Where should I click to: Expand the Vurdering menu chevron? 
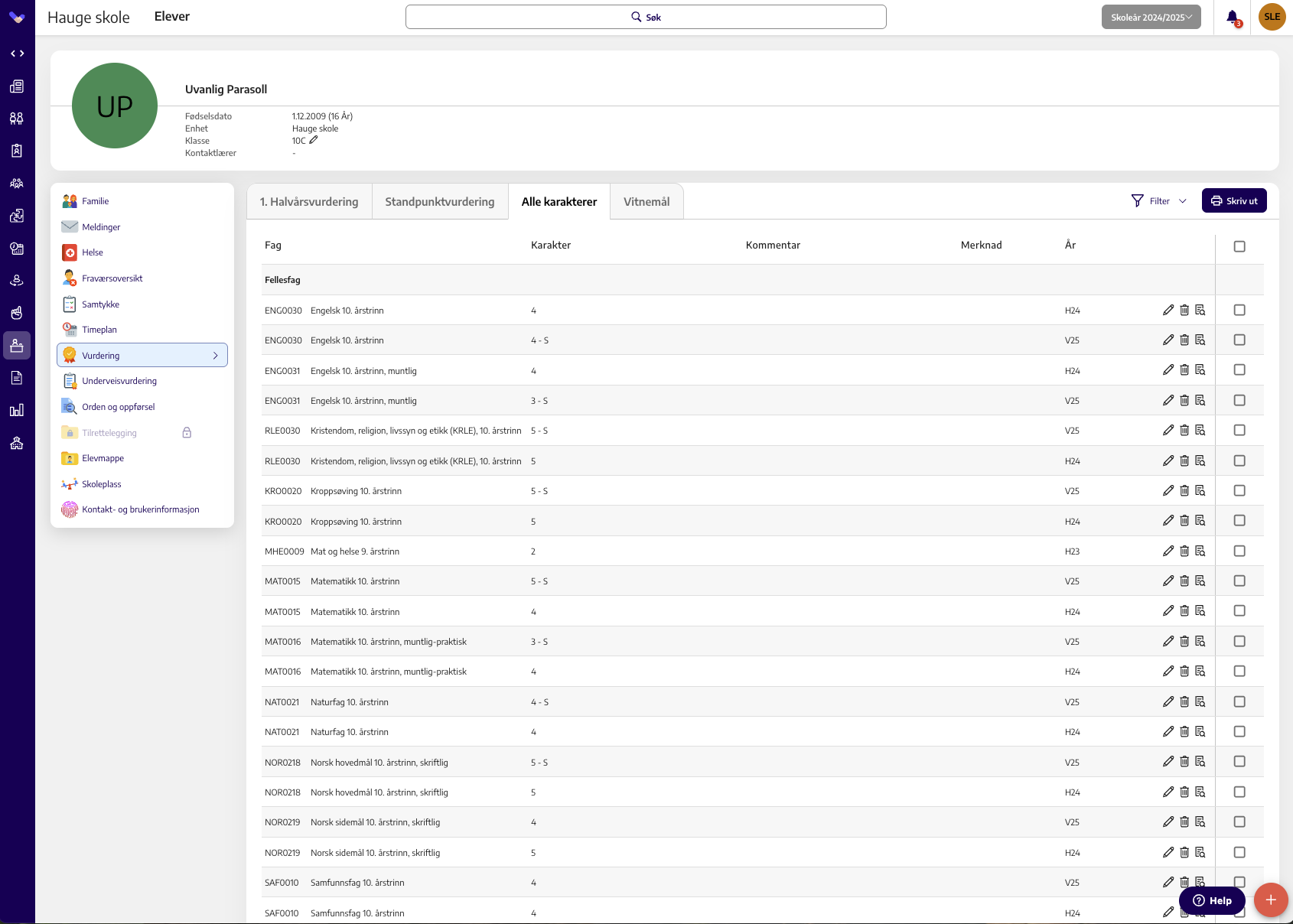pos(216,356)
